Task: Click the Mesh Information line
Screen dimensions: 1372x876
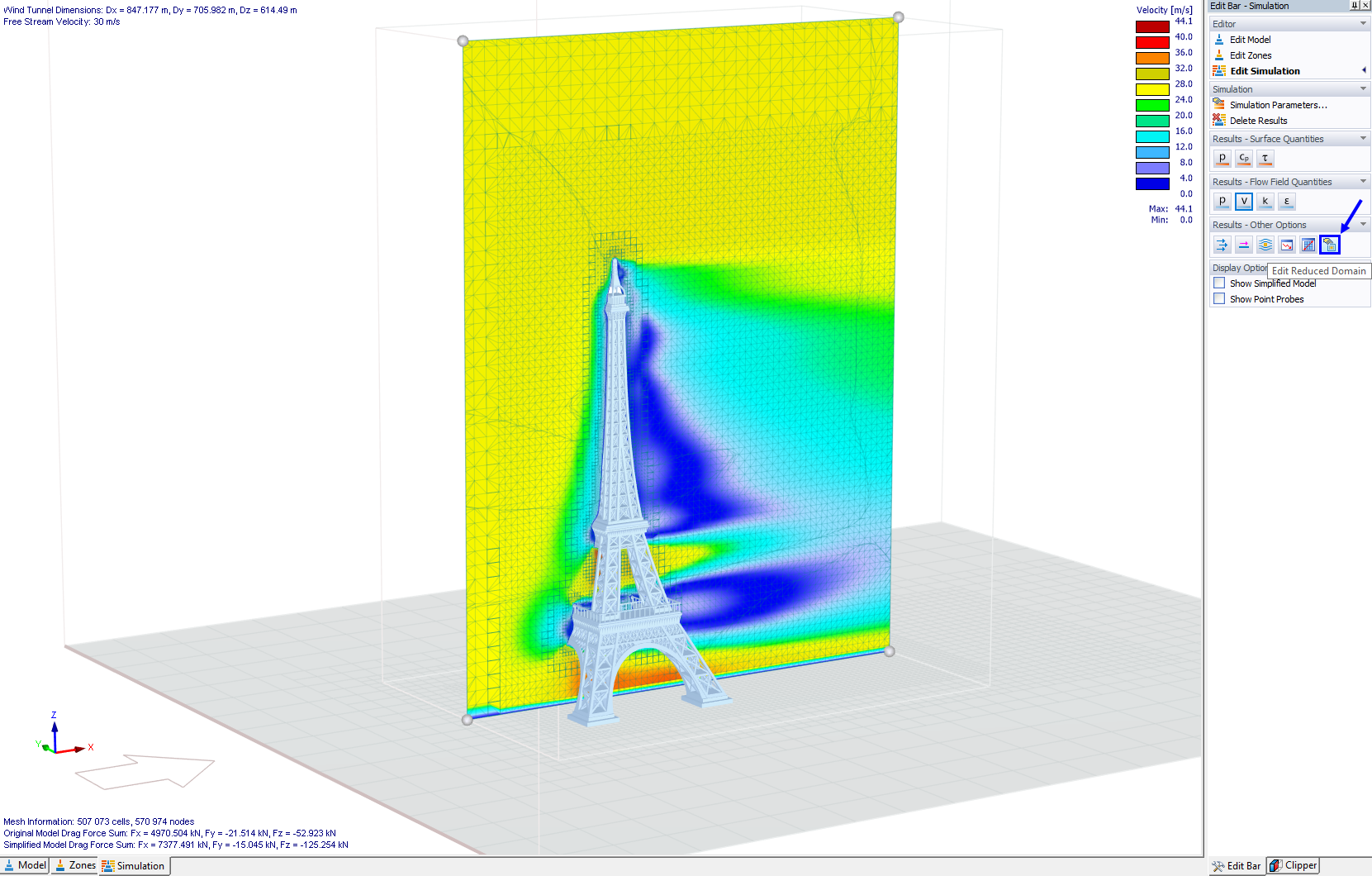Action: tap(99, 821)
